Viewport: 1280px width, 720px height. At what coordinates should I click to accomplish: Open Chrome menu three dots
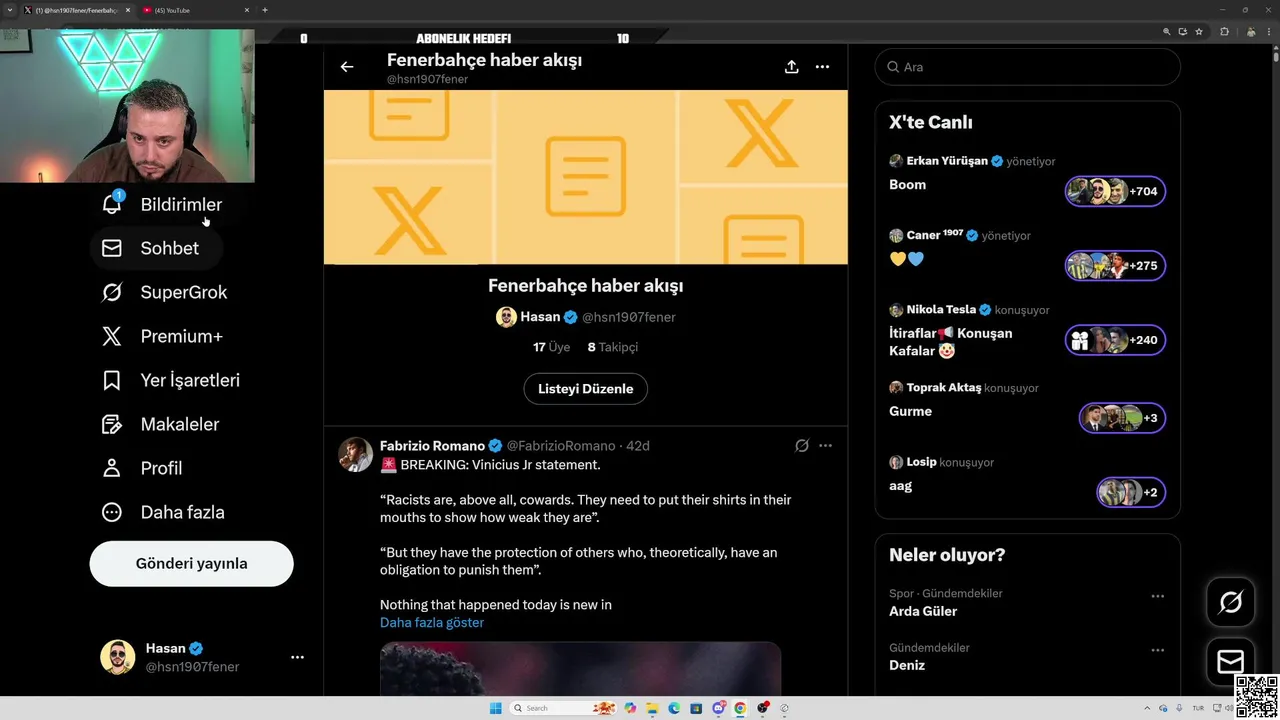pyautogui.click(x=1269, y=32)
